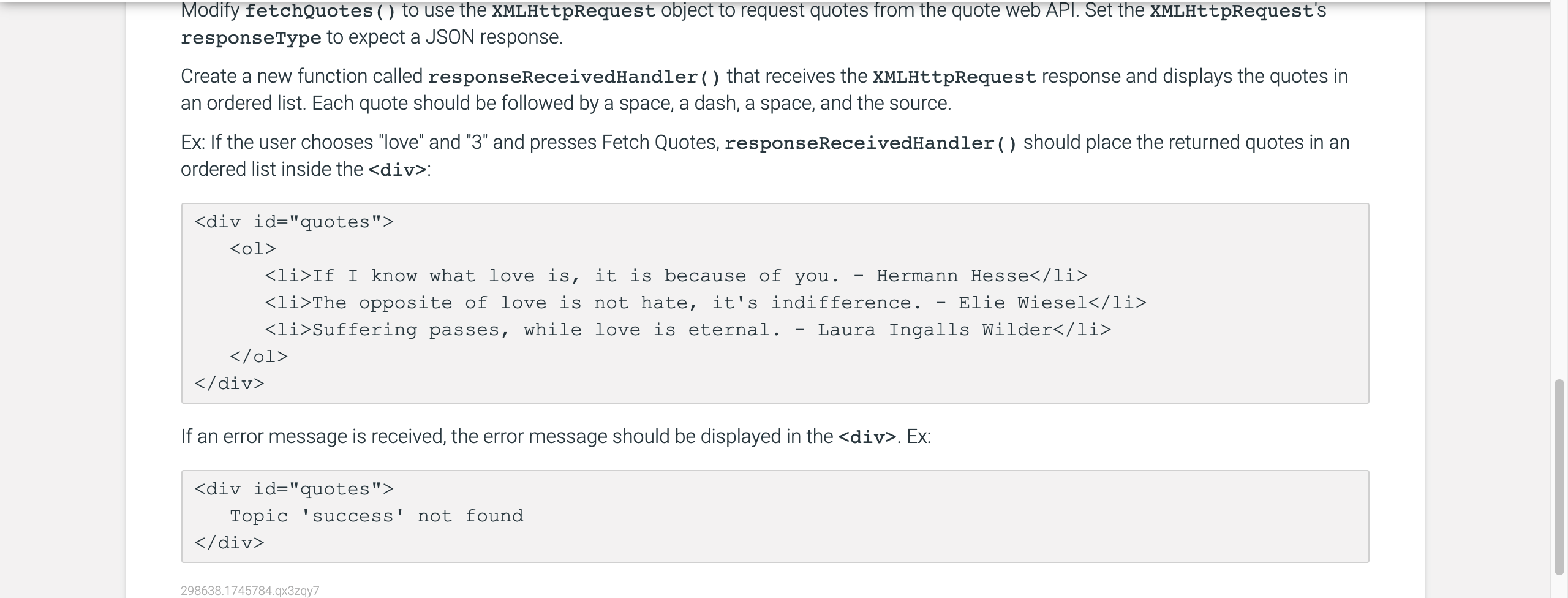Click the closing </ol> tag line
The height and width of the screenshot is (598, 1568).
pyautogui.click(x=258, y=357)
